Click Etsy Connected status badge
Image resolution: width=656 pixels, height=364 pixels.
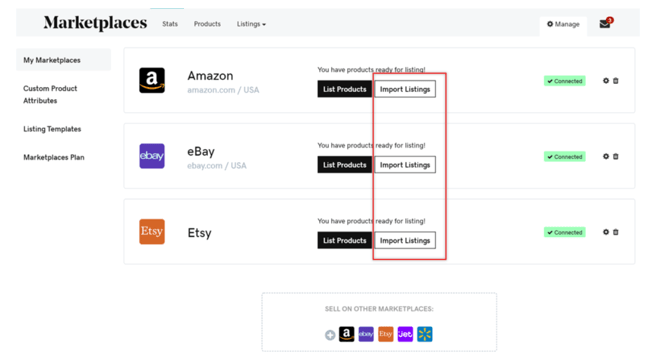click(x=564, y=232)
